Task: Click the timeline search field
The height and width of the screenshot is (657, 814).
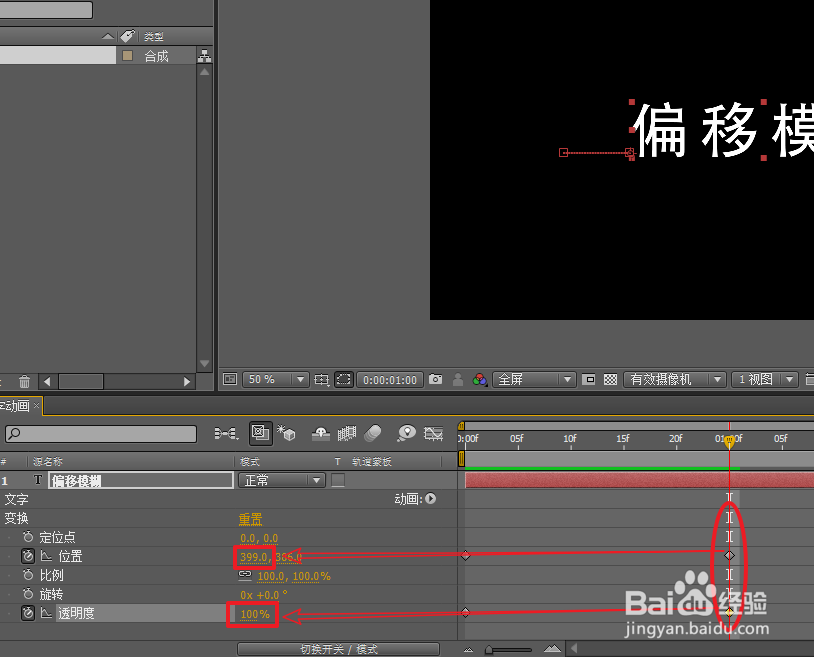Action: 101,434
